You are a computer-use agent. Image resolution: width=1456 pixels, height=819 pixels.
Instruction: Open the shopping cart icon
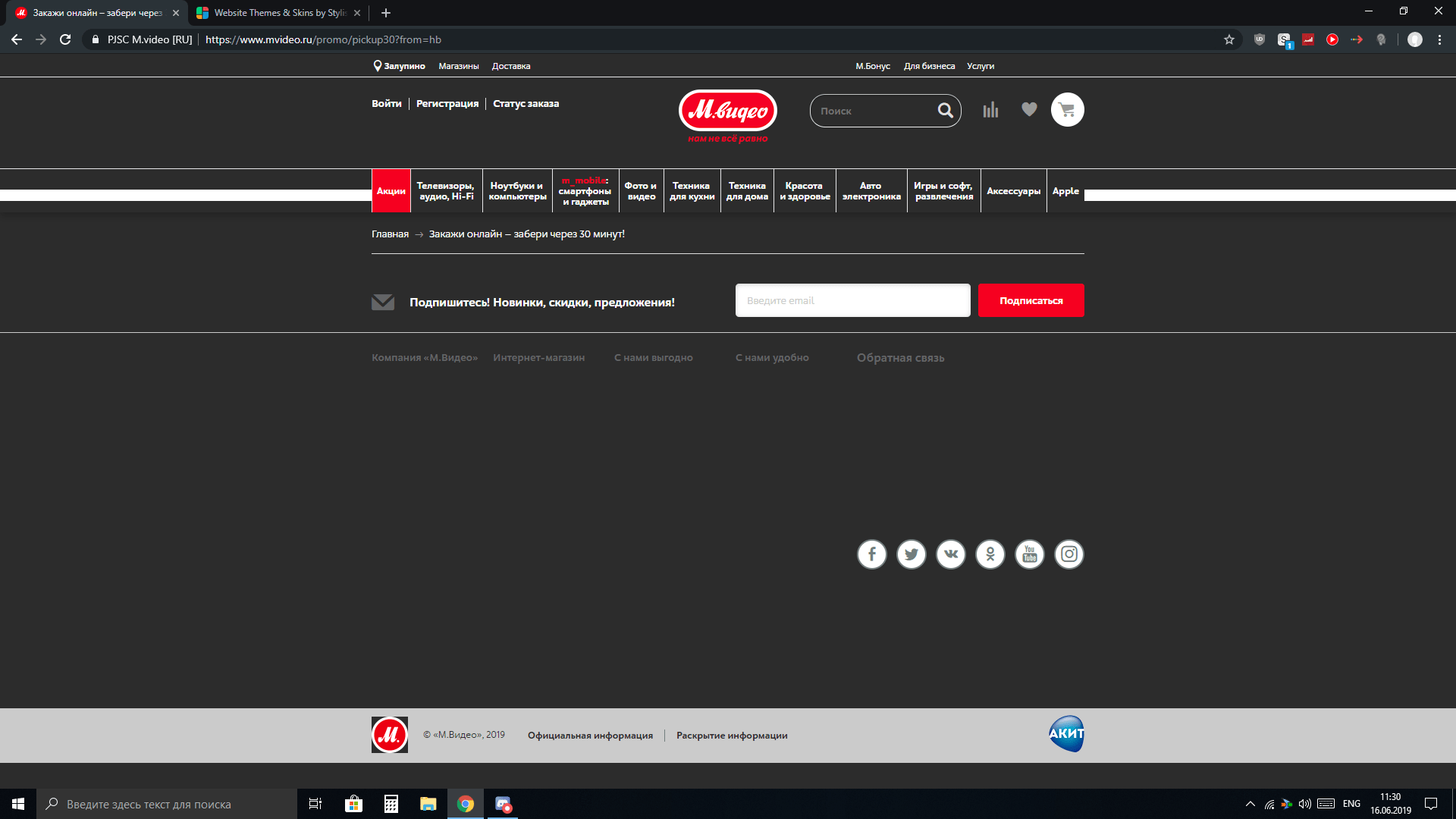[x=1068, y=110]
